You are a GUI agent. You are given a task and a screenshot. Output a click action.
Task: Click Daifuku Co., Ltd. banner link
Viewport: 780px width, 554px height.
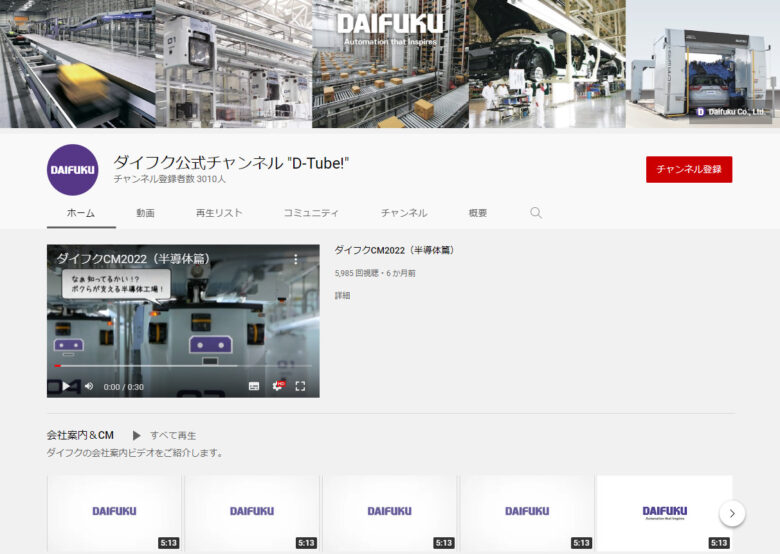(730, 112)
